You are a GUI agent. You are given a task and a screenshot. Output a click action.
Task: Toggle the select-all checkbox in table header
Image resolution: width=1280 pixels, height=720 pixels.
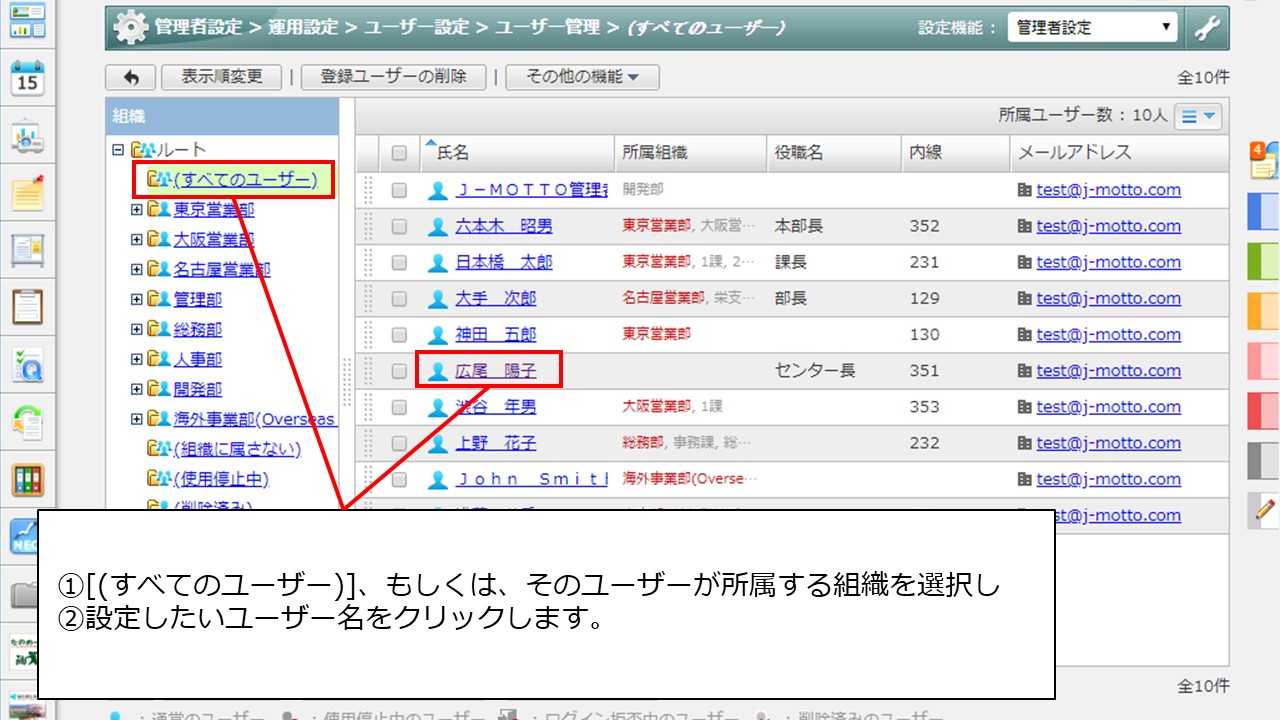399,153
